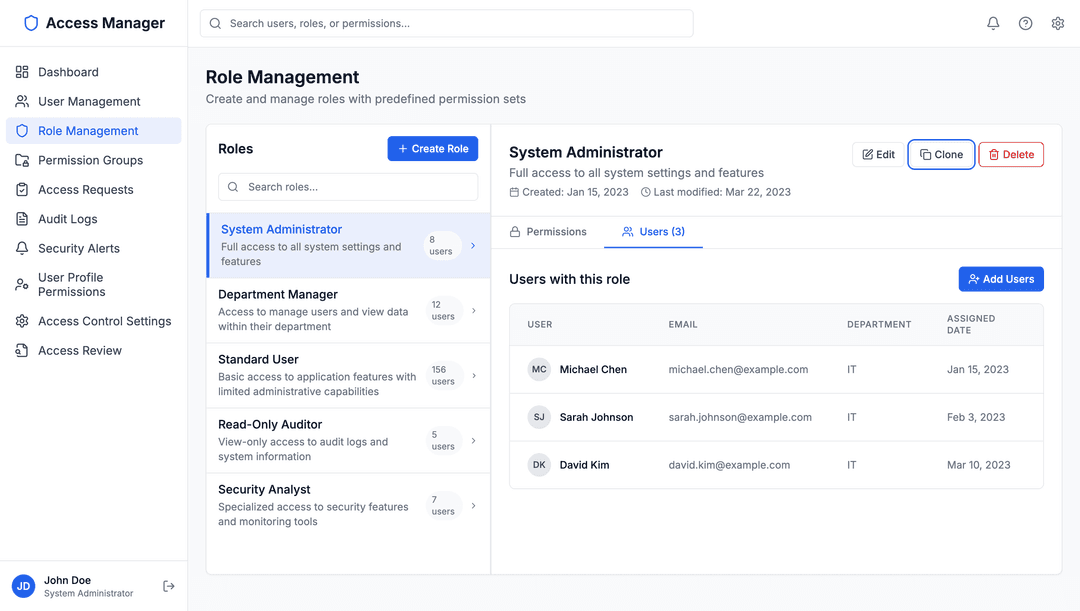Log out using the sign-out icon
The width and height of the screenshot is (1080, 611).
click(x=166, y=586)
